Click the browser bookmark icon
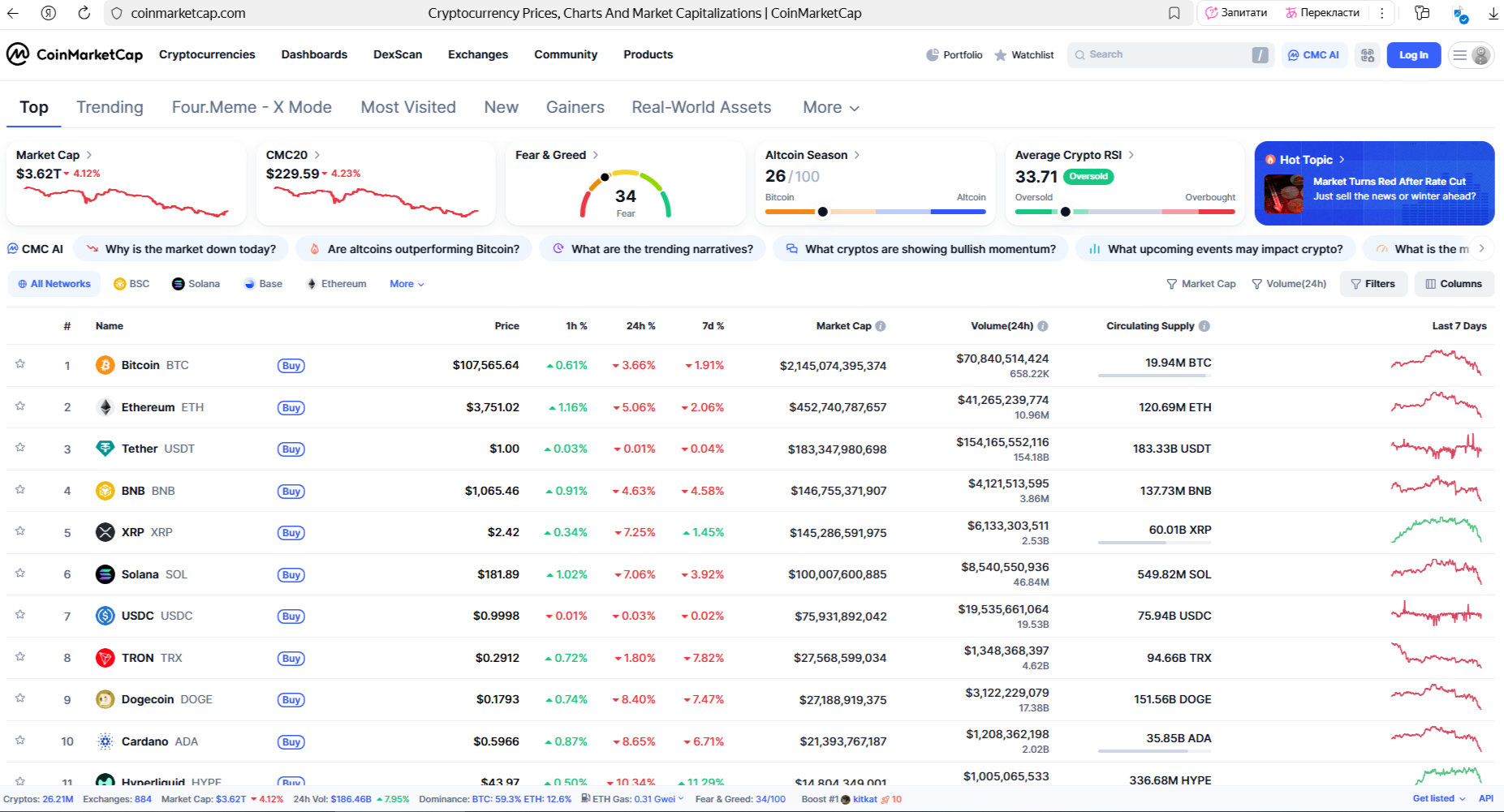The image size is (1504, 812). [1174, 13]
